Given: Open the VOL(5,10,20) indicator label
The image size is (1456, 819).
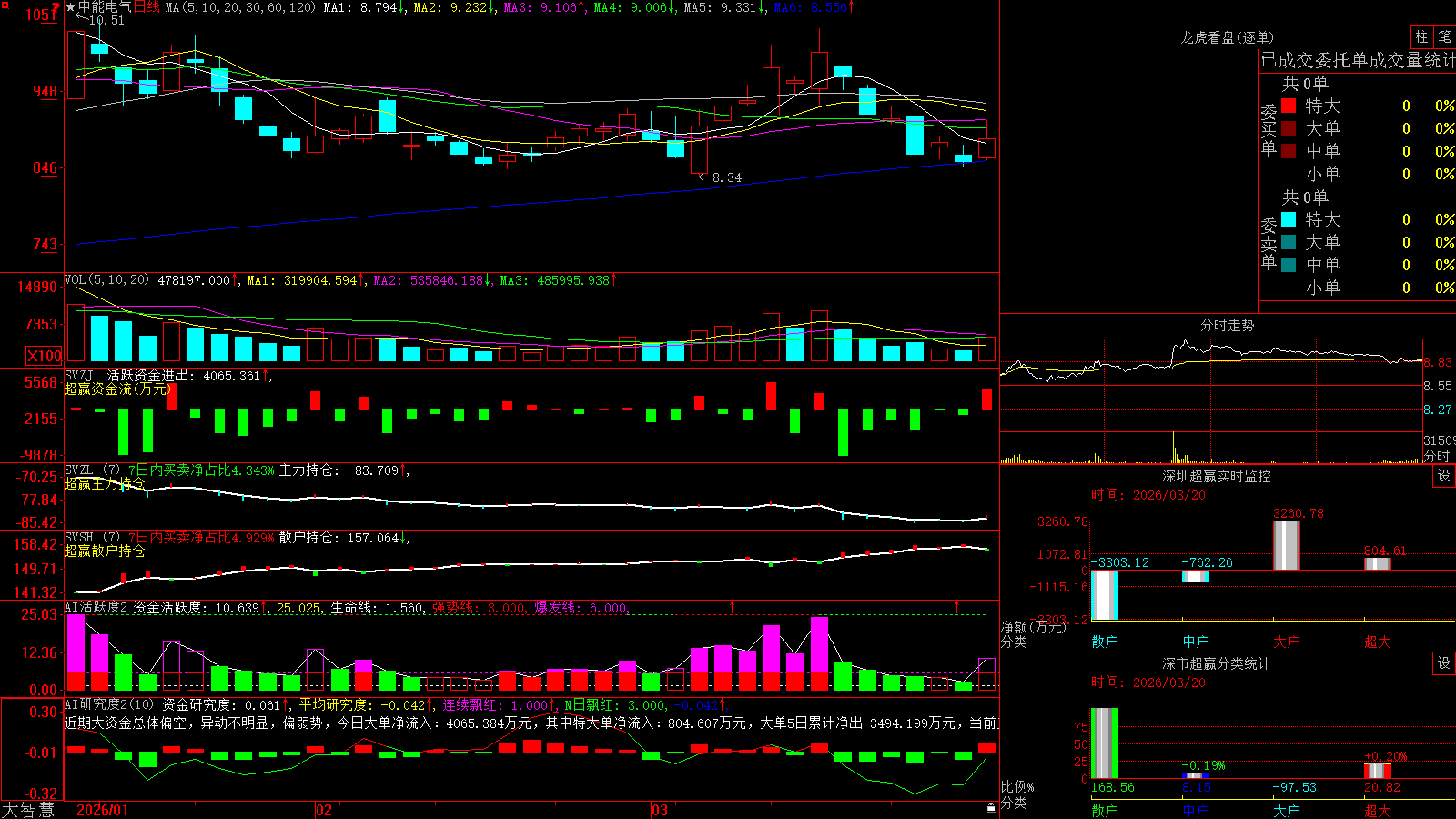Looking at the screenshot, I should click(106, 280).
